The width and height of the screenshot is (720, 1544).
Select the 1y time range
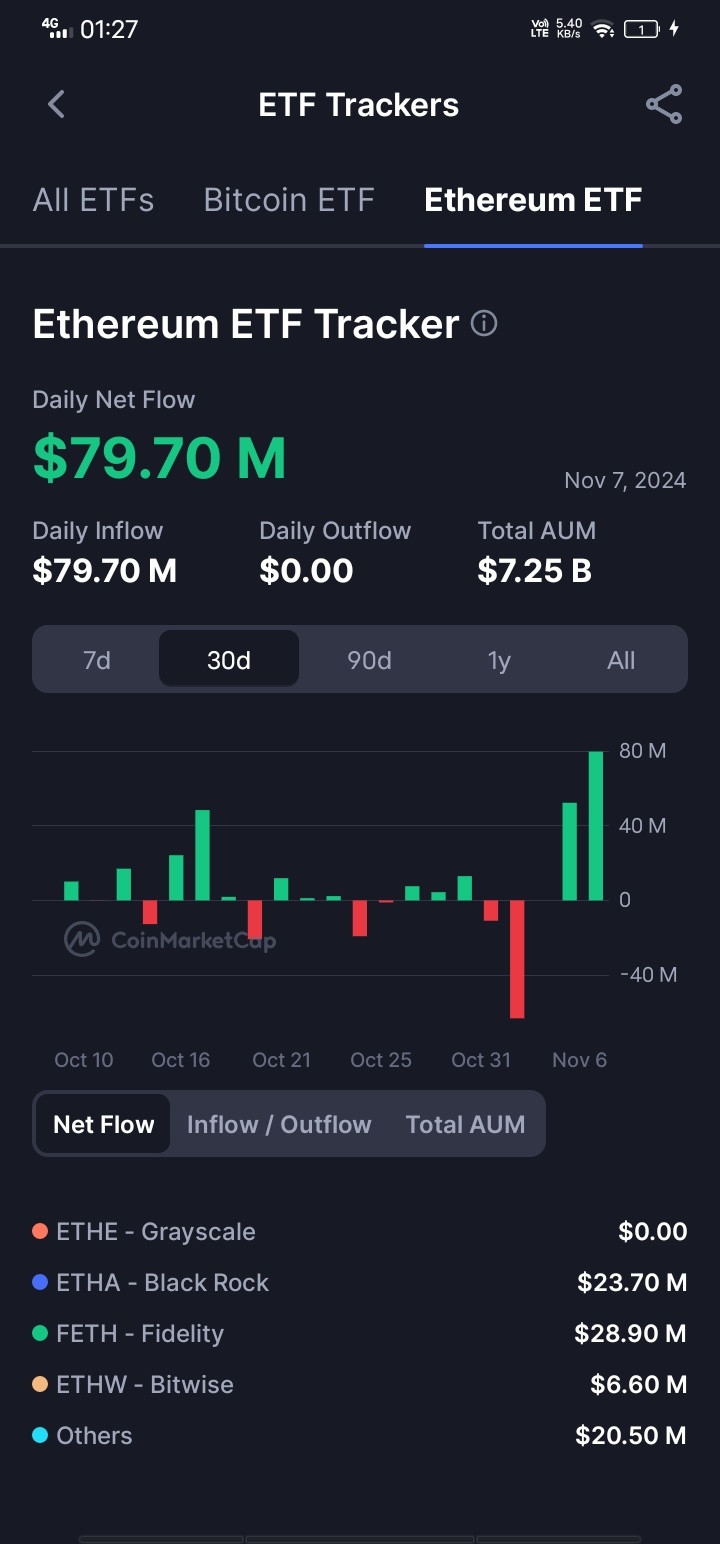pyautogui.click(x=499, y=660)
